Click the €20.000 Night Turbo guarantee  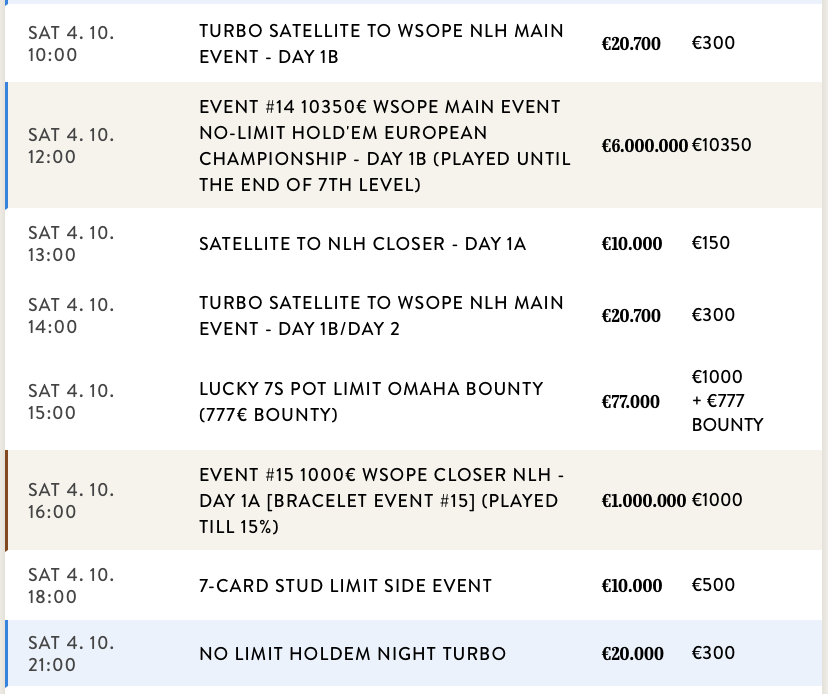pyautogui.click(x=632, y=654)
